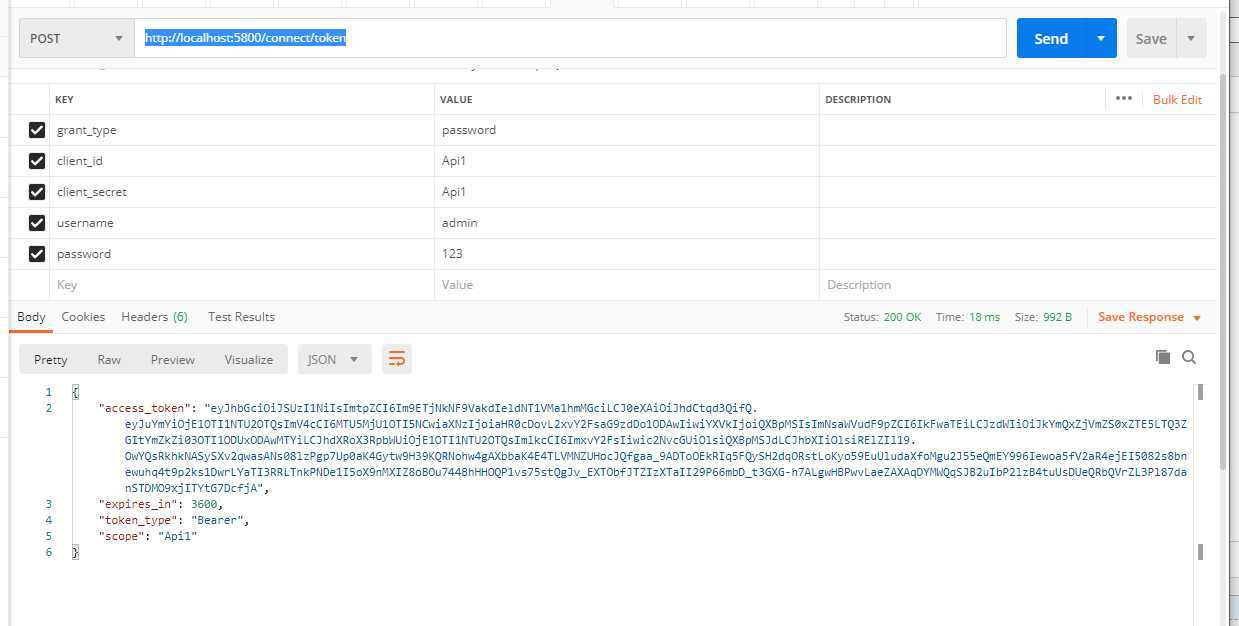Click the DESCRIPTION column header

[858, 99]
